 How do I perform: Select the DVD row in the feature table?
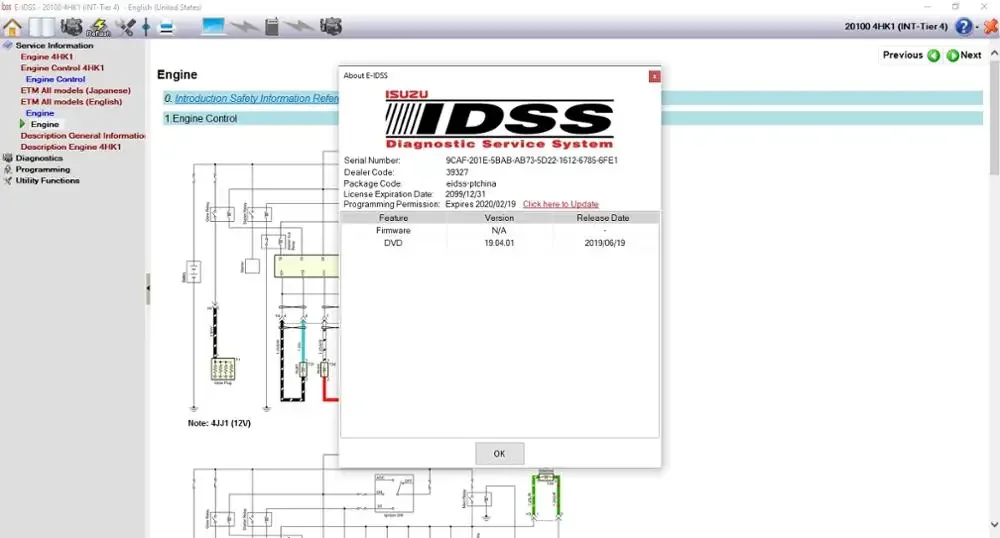pyautogui.click(x=499, y=244)
